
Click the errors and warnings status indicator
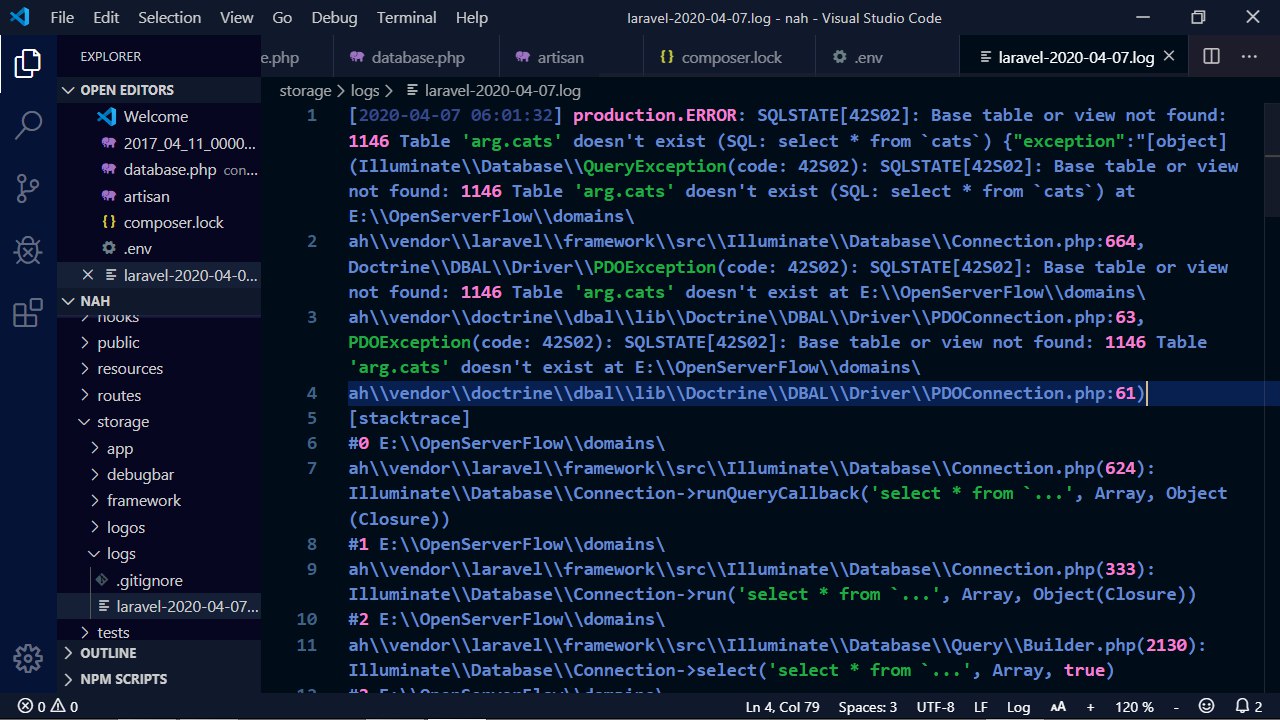pyautogui.click(x=48, y=707)
